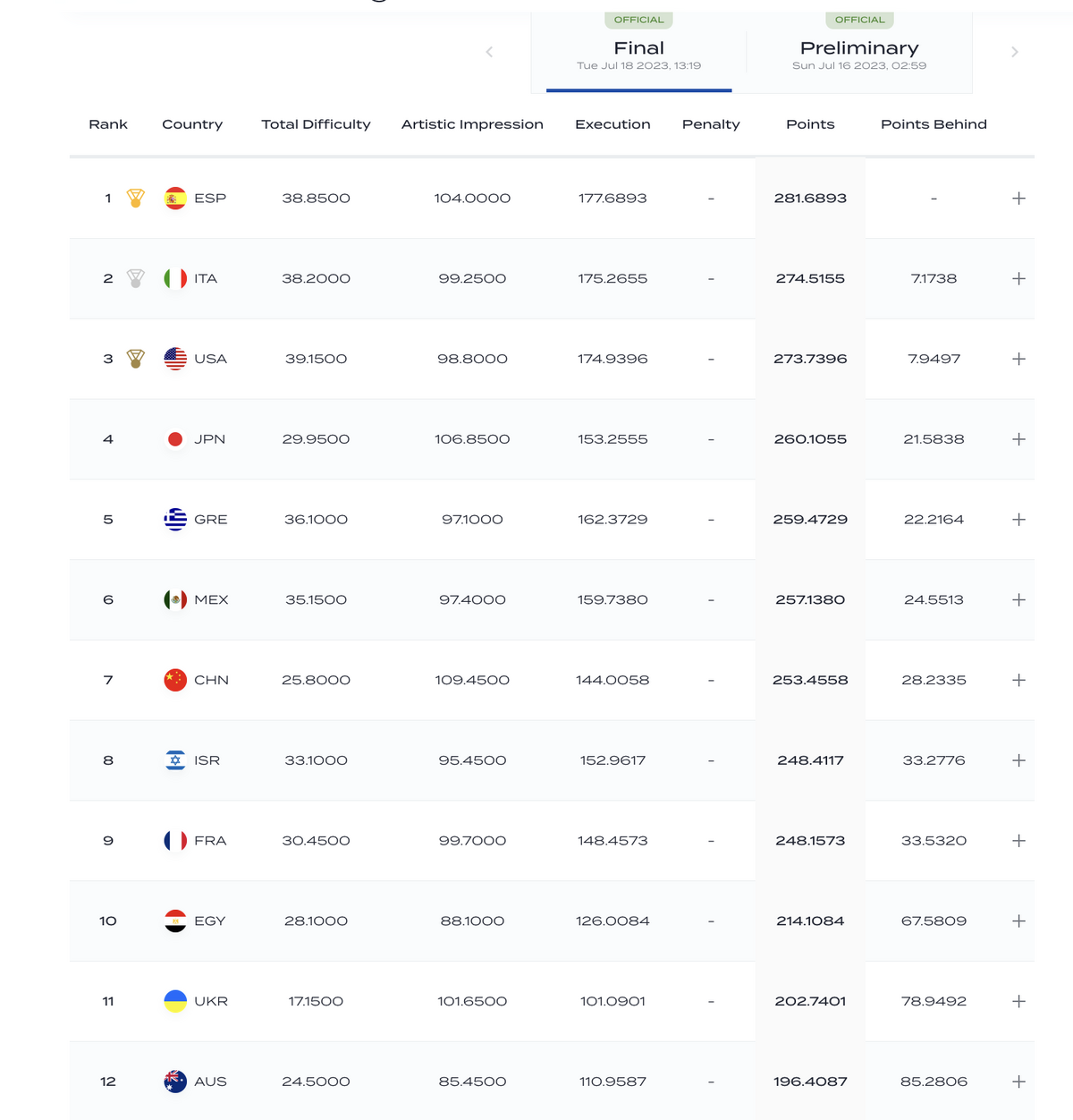Expand the JPN row with plus icon
The width and height of the screenshot is (1073, 1120).
[1018, 439]
